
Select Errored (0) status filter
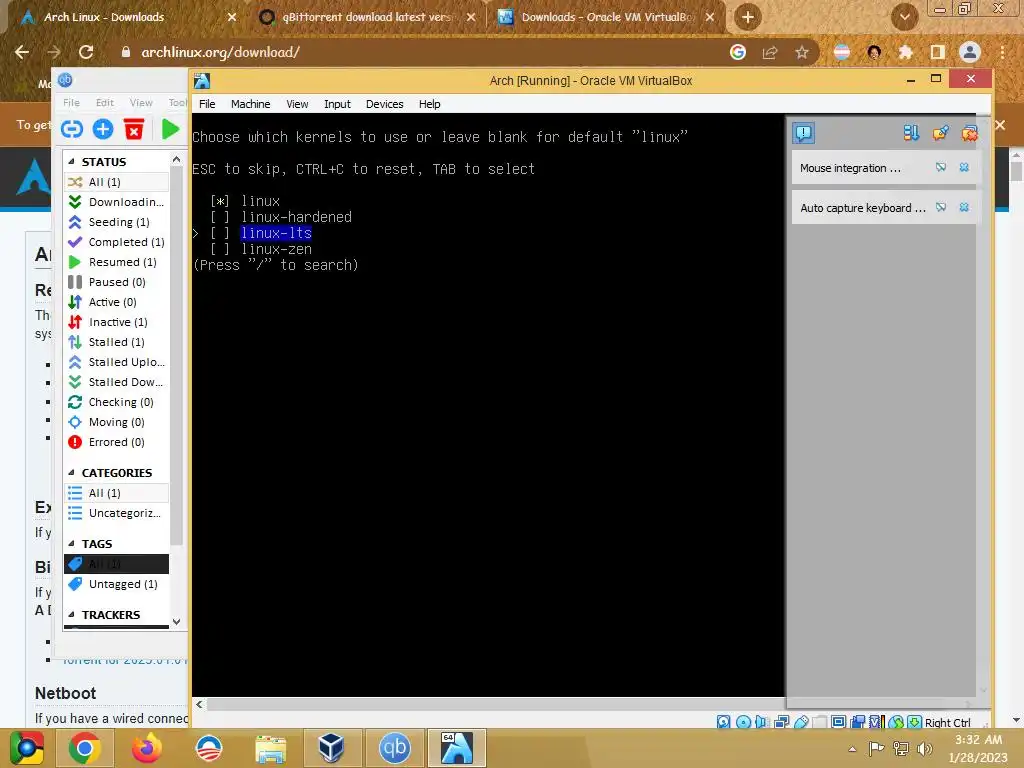click(x=116, y=442)
